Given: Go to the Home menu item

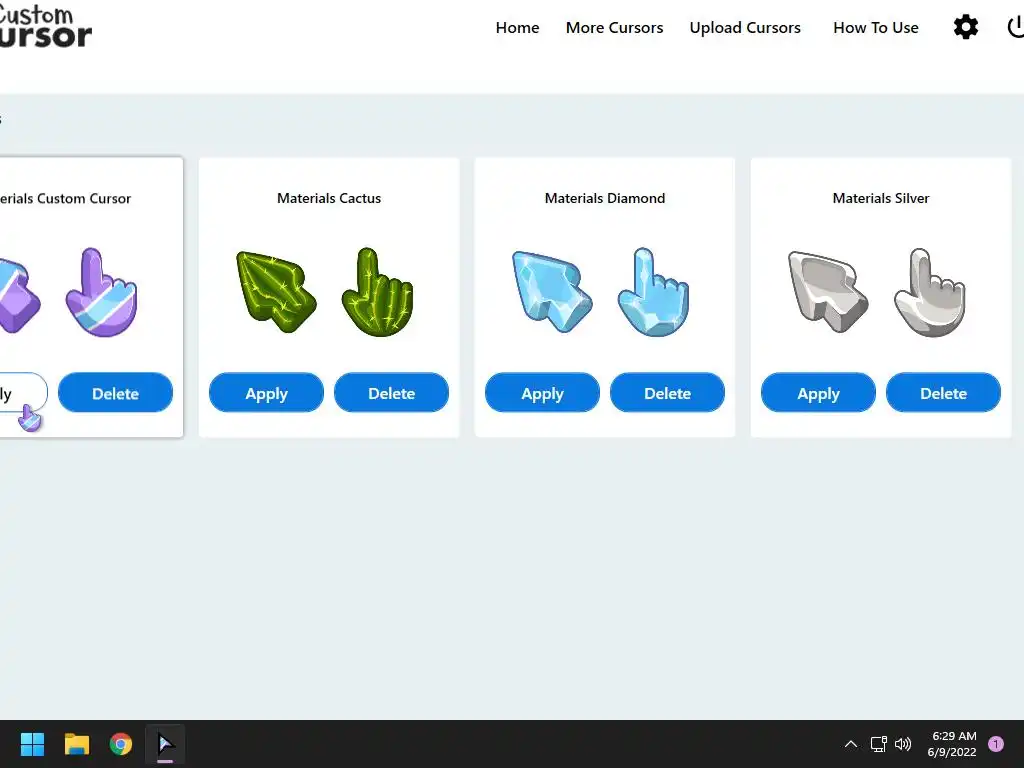Looking at the screenshot, I should point(517,27).
